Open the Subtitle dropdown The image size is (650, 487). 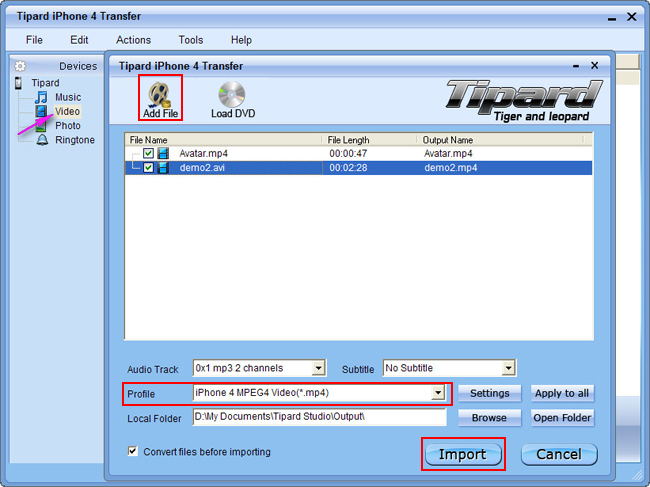[x=508, y=368]
